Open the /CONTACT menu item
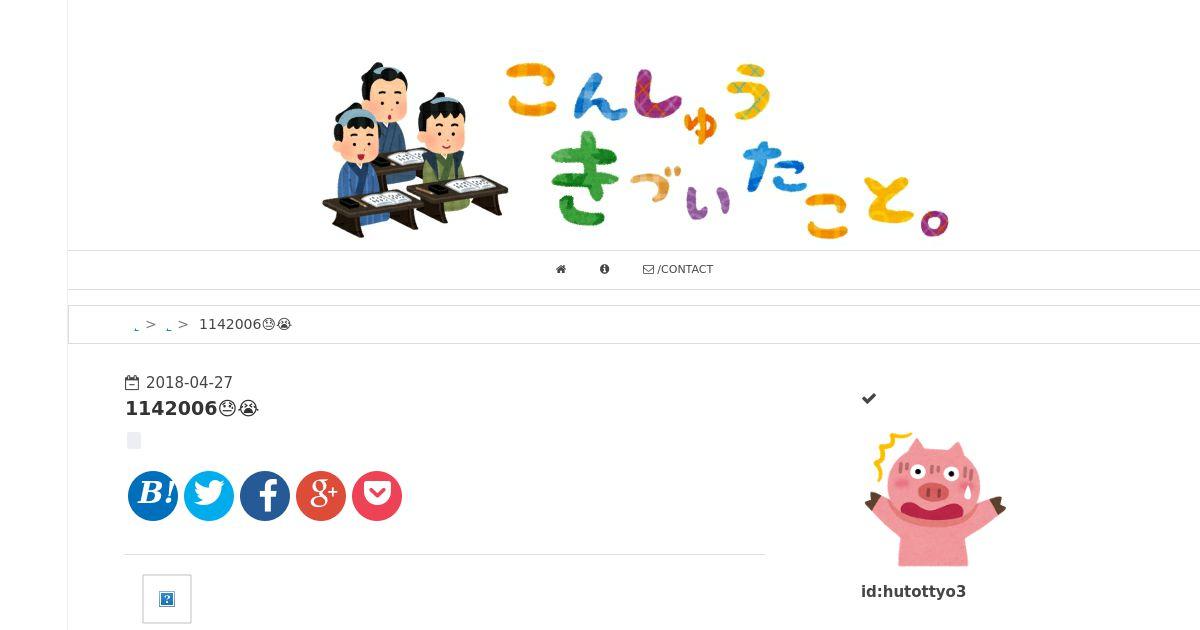Viewport: 1200px width, 630px height. coord(678,269)
